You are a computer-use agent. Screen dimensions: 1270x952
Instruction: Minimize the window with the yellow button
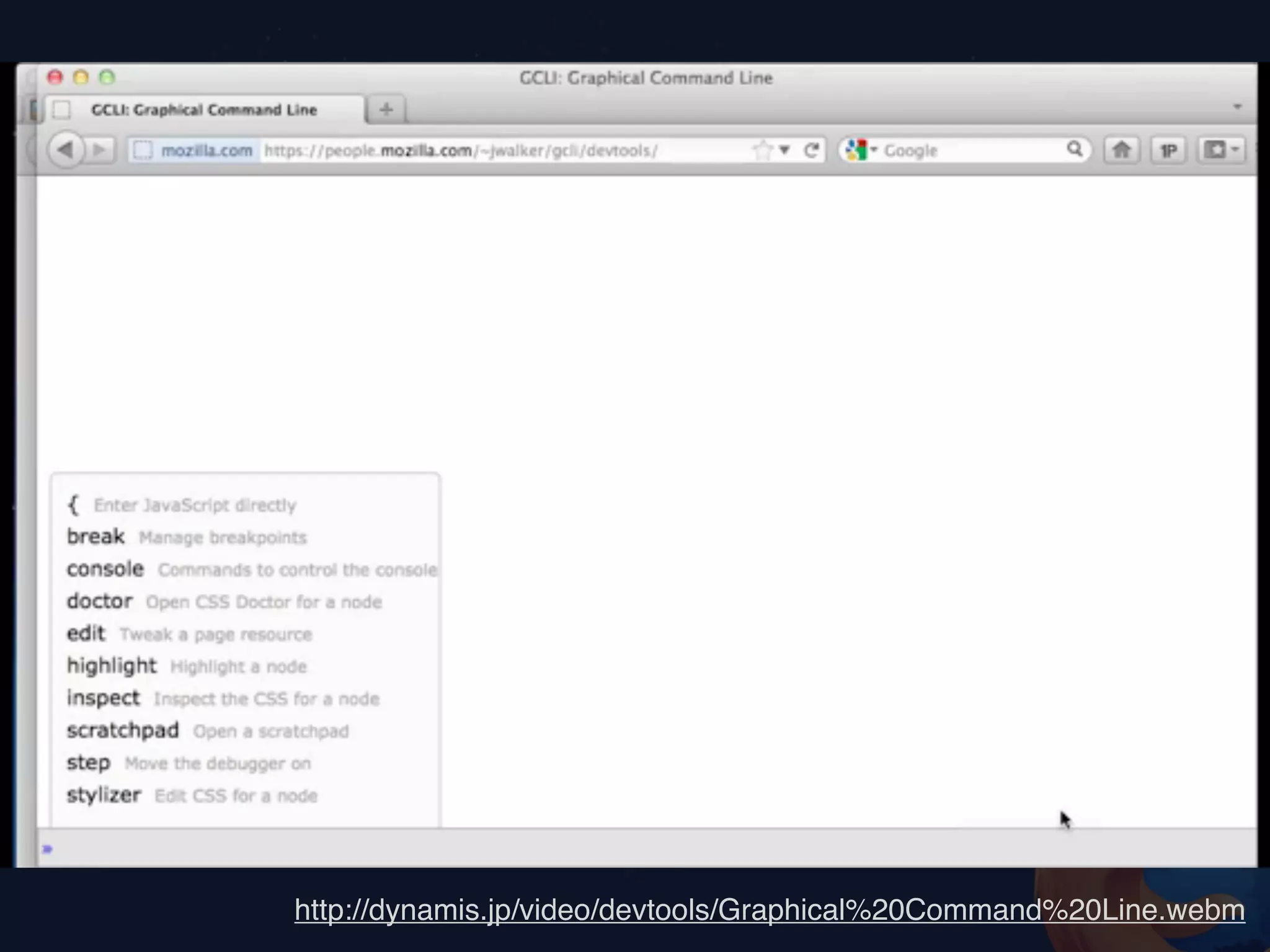pos(81,77)
